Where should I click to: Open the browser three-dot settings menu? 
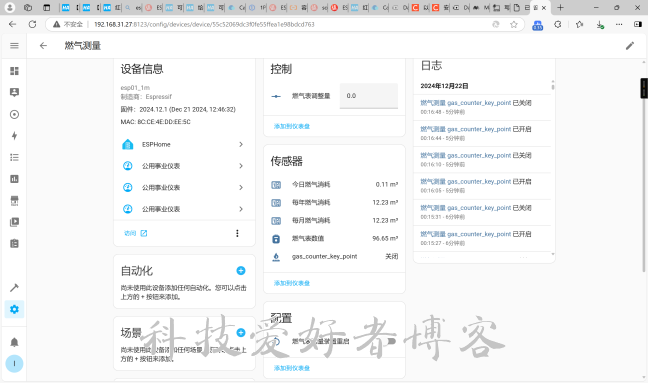point(619,24)
